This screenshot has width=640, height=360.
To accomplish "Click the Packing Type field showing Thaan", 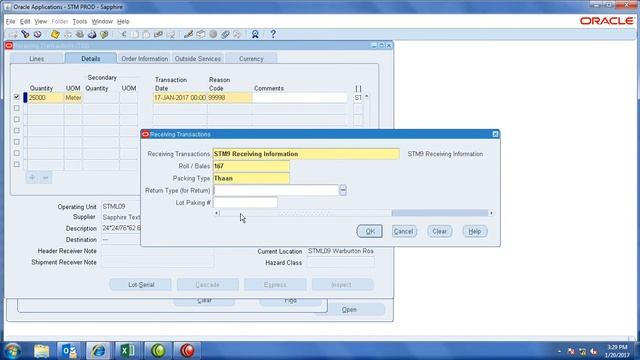I will 251,178.
